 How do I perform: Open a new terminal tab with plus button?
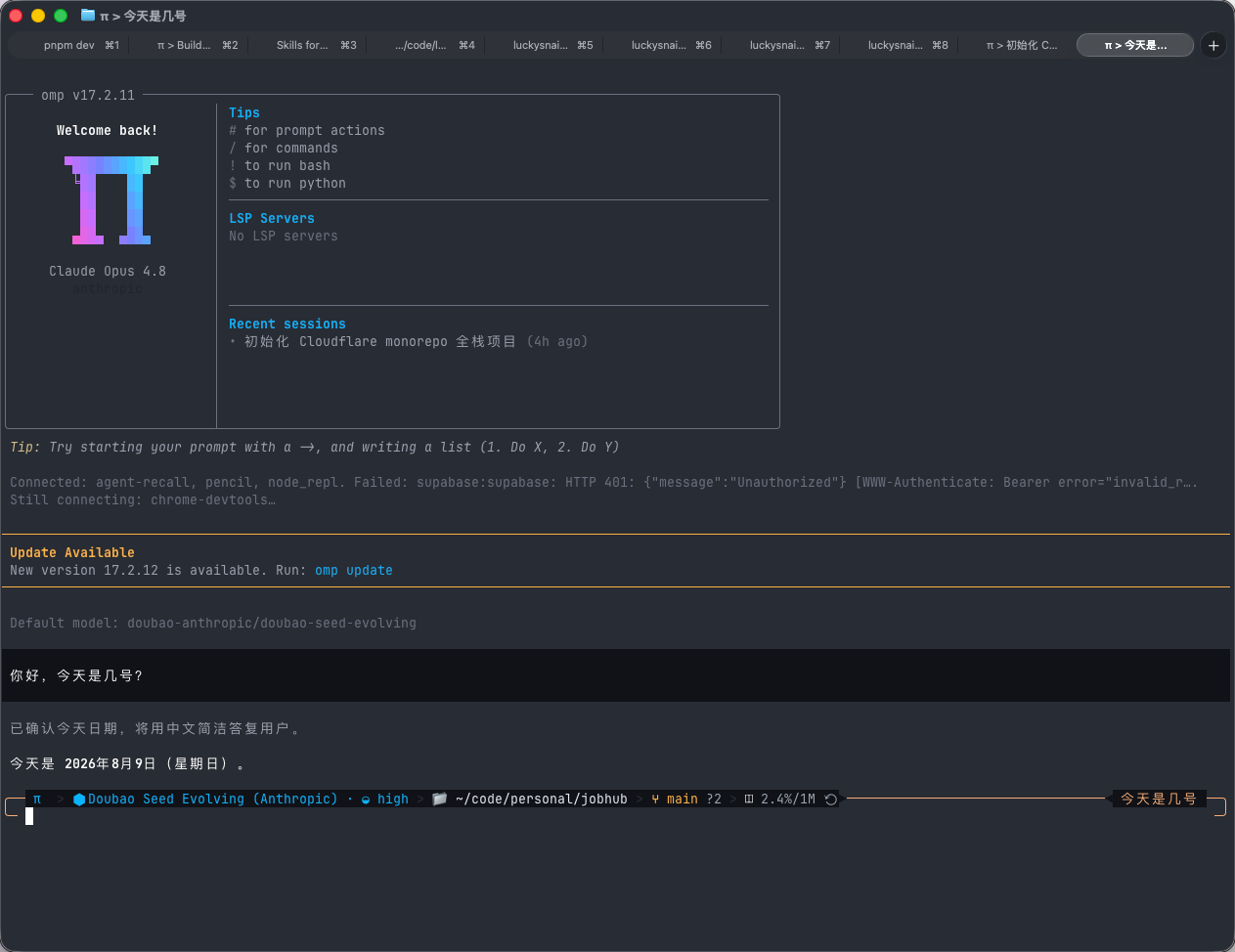(x=1213, y=45)
